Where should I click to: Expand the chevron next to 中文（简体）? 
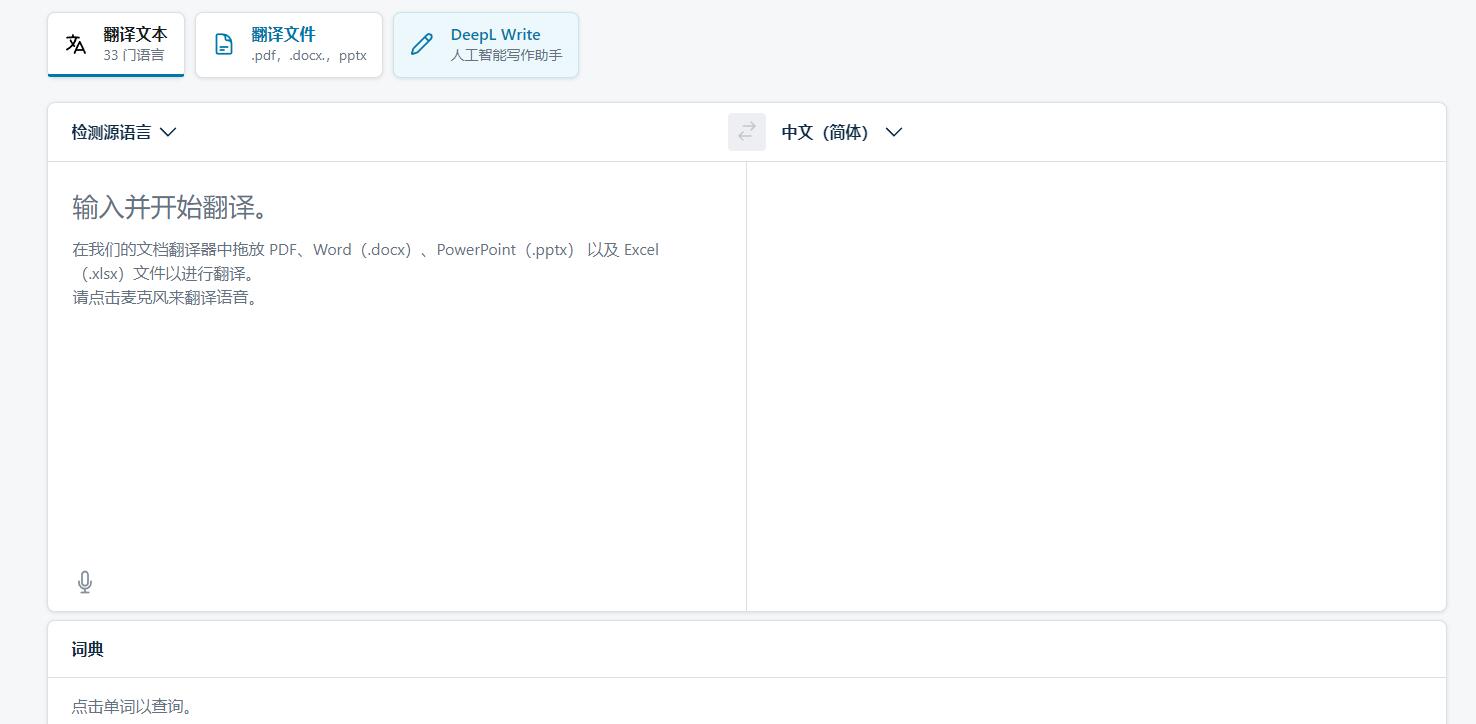(893, 131)
